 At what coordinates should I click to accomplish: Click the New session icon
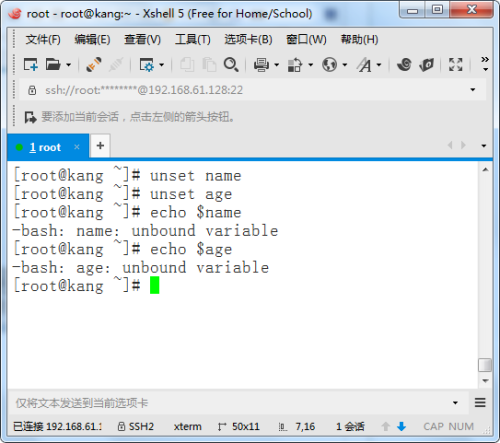click(x=31, y=65)
